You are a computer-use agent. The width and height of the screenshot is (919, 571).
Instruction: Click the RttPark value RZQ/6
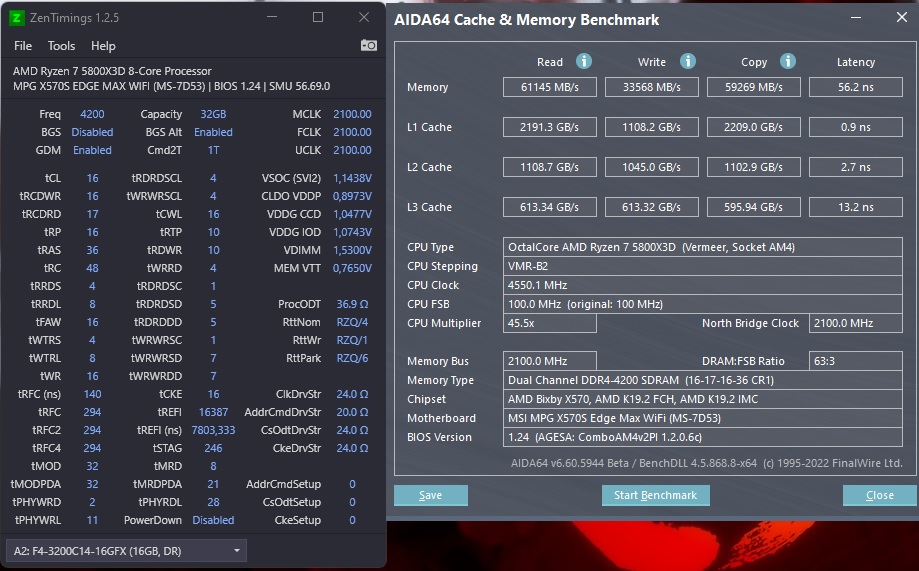352,358
